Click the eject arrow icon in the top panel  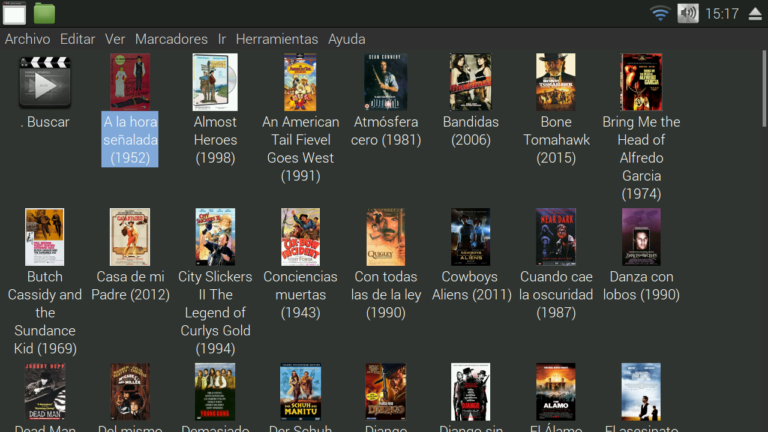755,14
